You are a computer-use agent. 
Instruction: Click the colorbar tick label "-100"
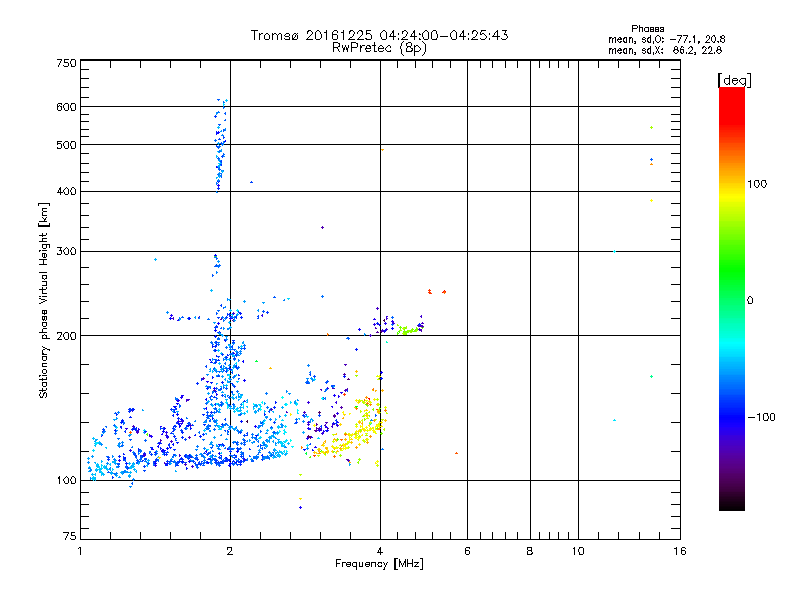[x=761, y=417]
